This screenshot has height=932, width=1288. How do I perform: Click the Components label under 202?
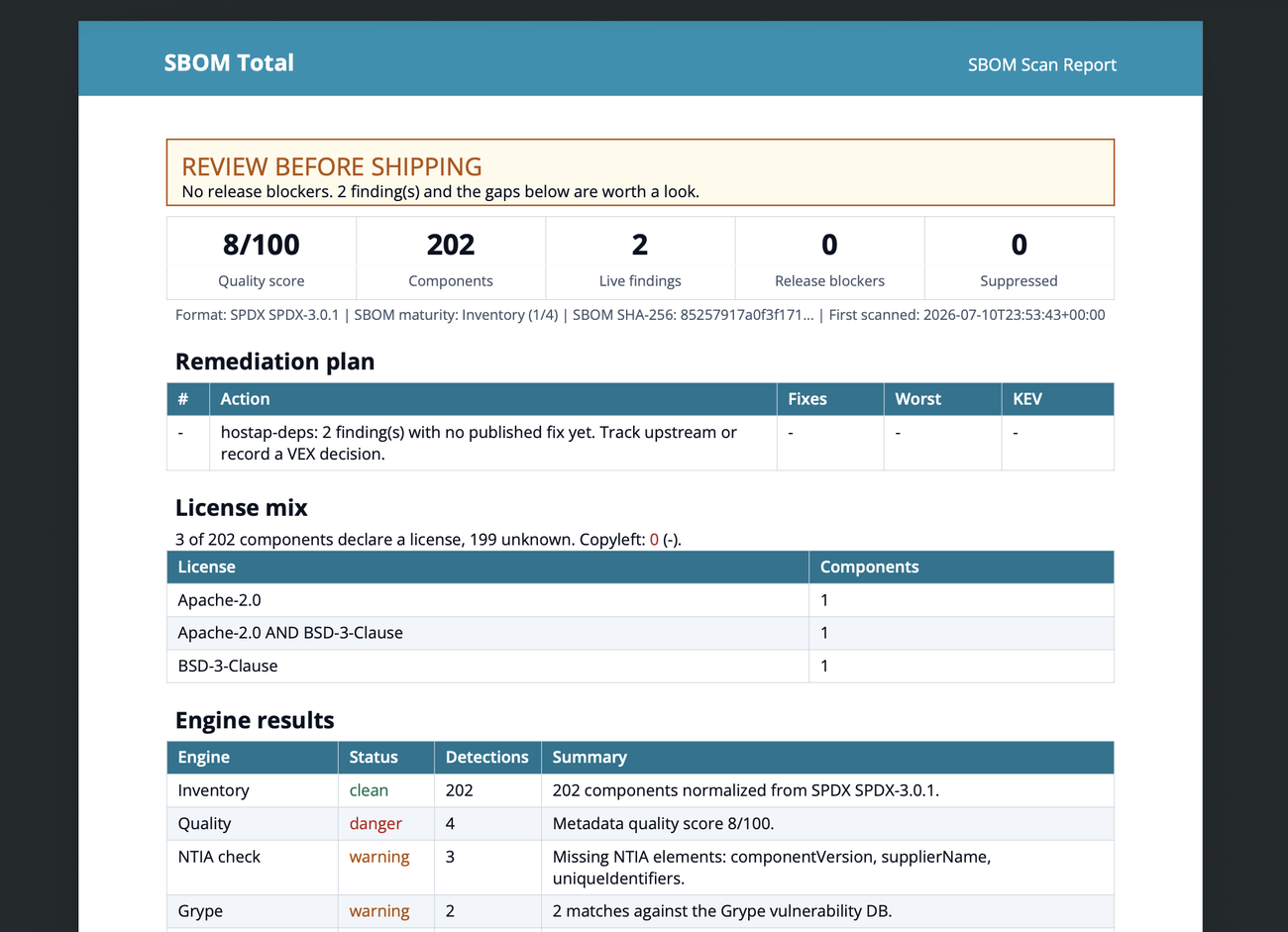tap(451, 281)
